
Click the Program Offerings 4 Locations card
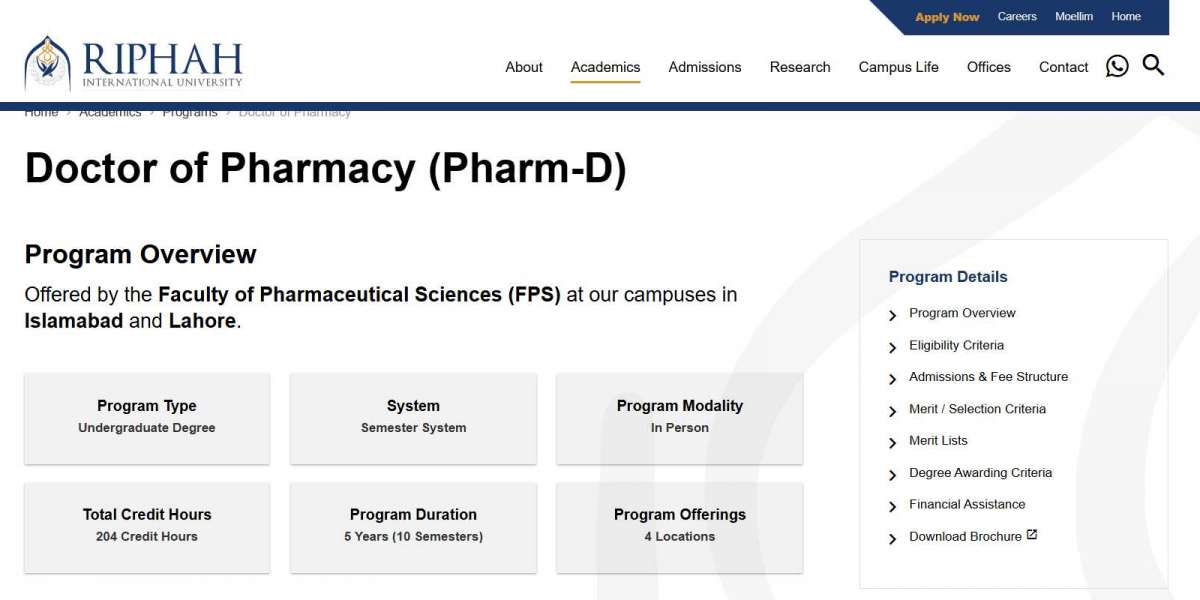[x=680, y=528]
